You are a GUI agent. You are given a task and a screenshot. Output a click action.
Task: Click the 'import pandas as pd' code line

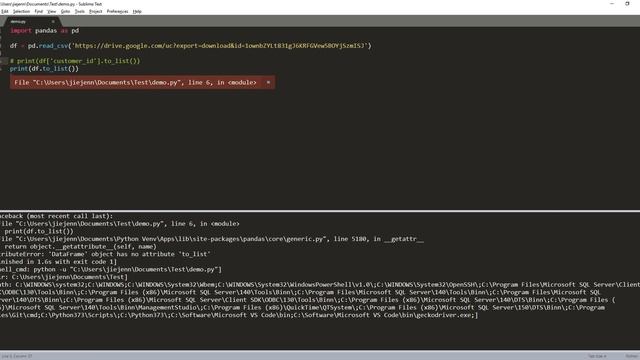[44, 31]
